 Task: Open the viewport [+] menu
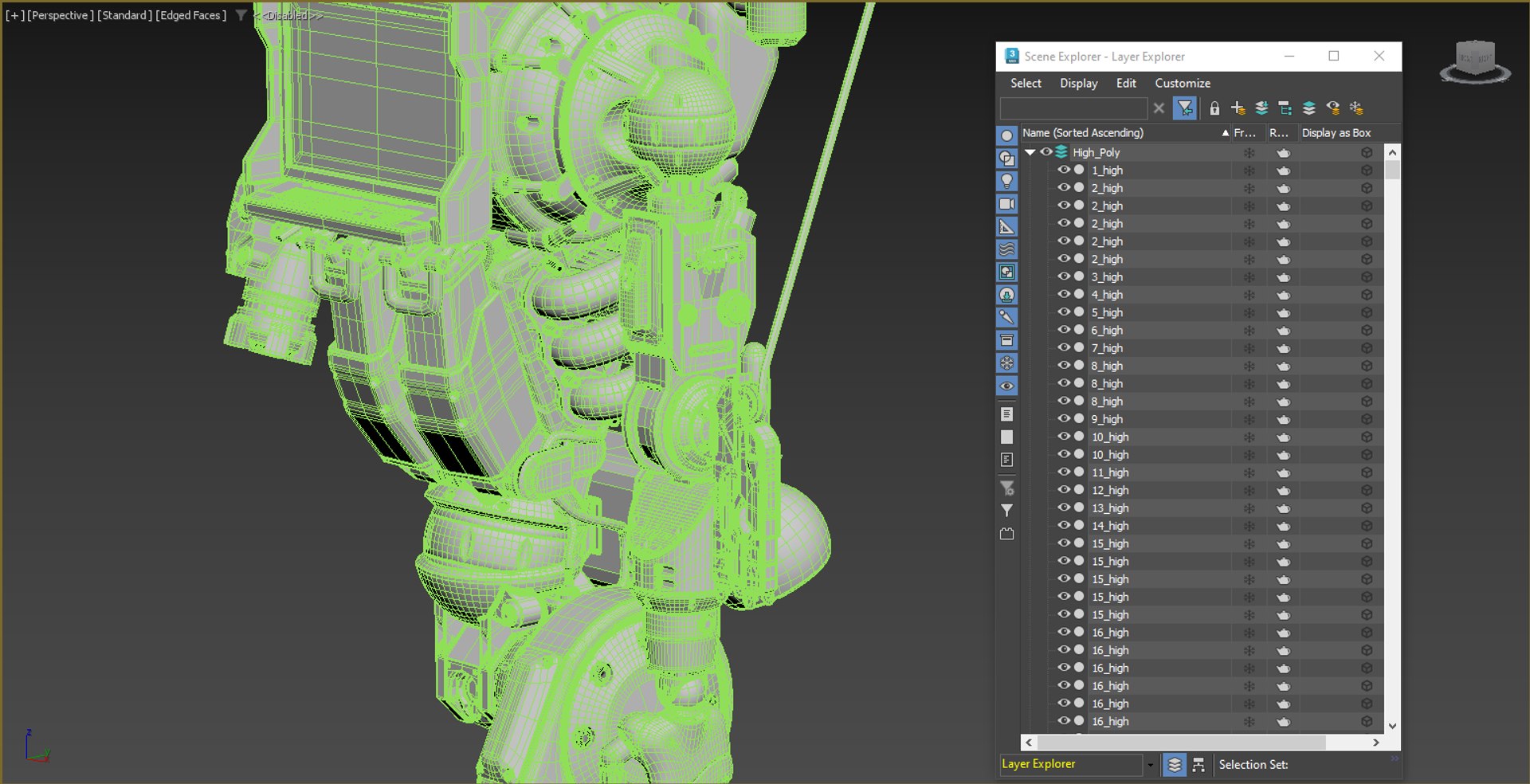(14, 15)
